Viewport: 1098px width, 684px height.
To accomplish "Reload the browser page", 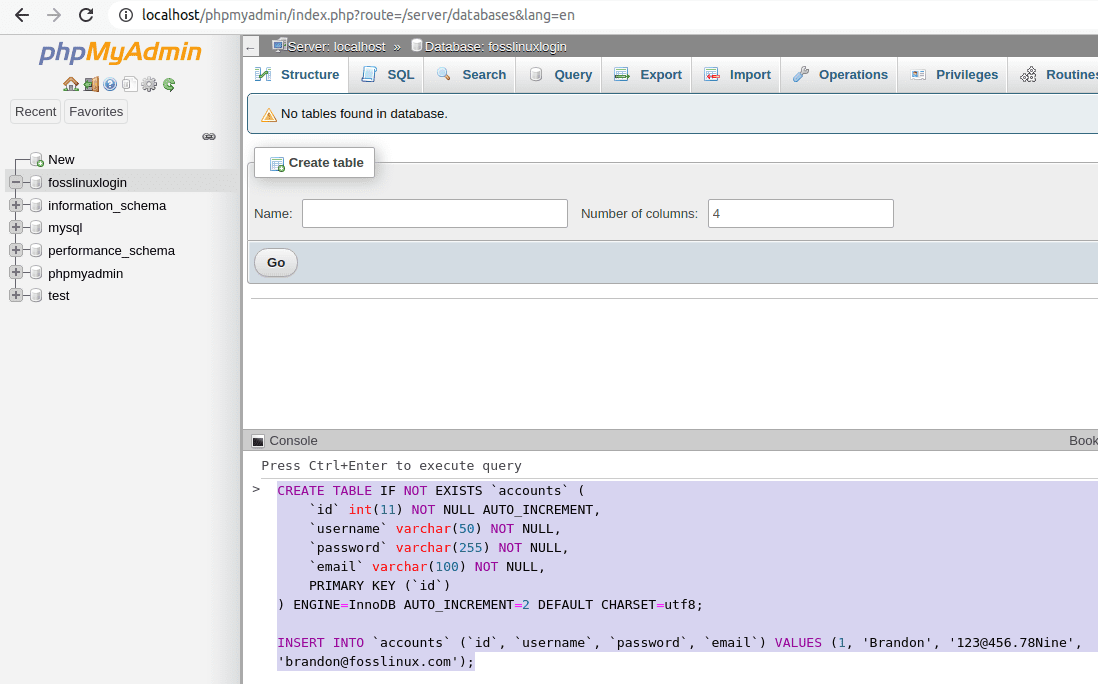I will coord(86,15).
